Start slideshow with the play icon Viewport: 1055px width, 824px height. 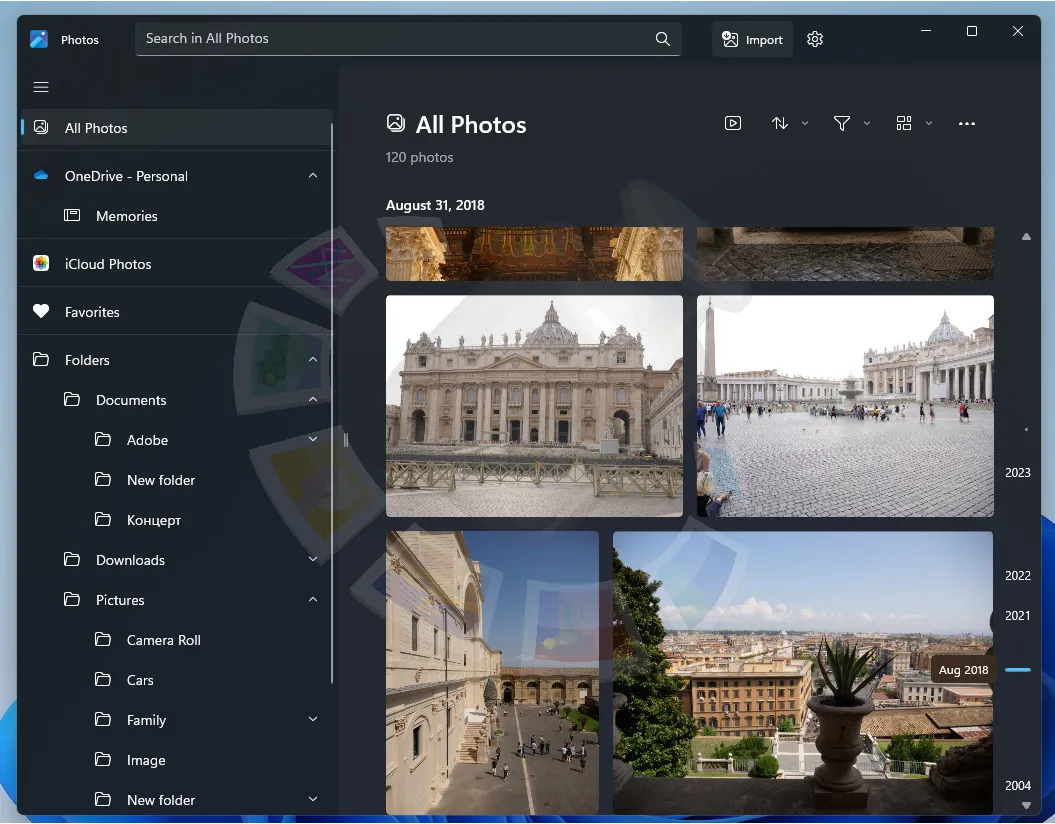pos(733,123)
